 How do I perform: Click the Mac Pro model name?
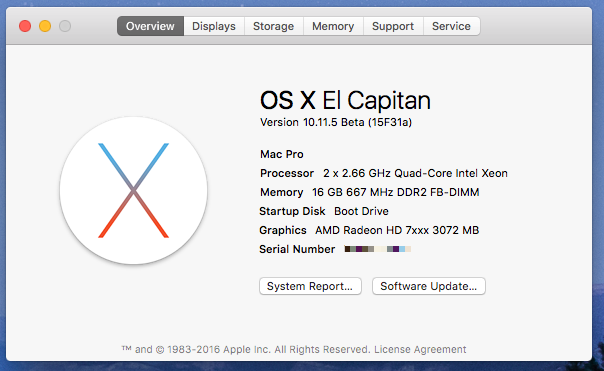[282, 154]
